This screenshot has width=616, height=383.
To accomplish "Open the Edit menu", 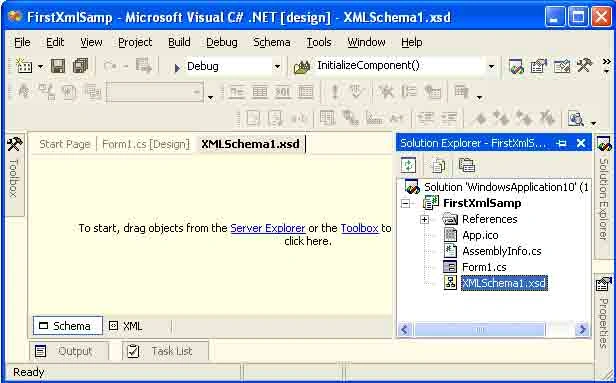I will 55,42.
